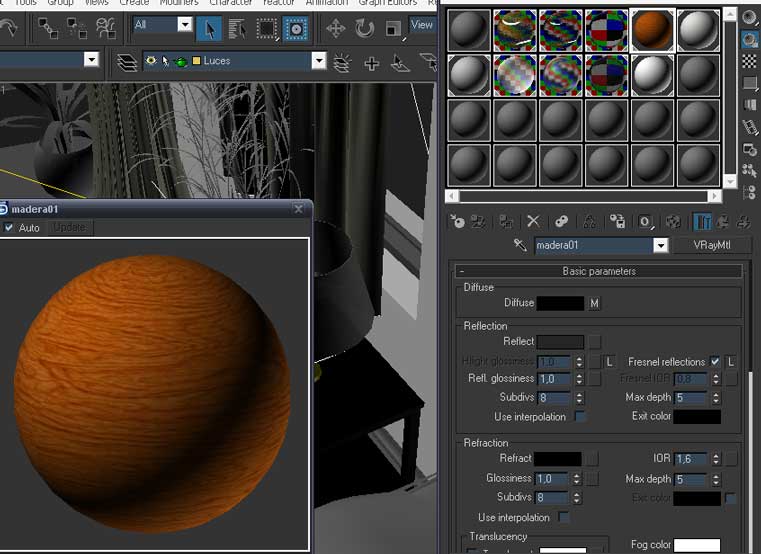
Task: Click the empty map button beside Reflect
Action: 595,342
